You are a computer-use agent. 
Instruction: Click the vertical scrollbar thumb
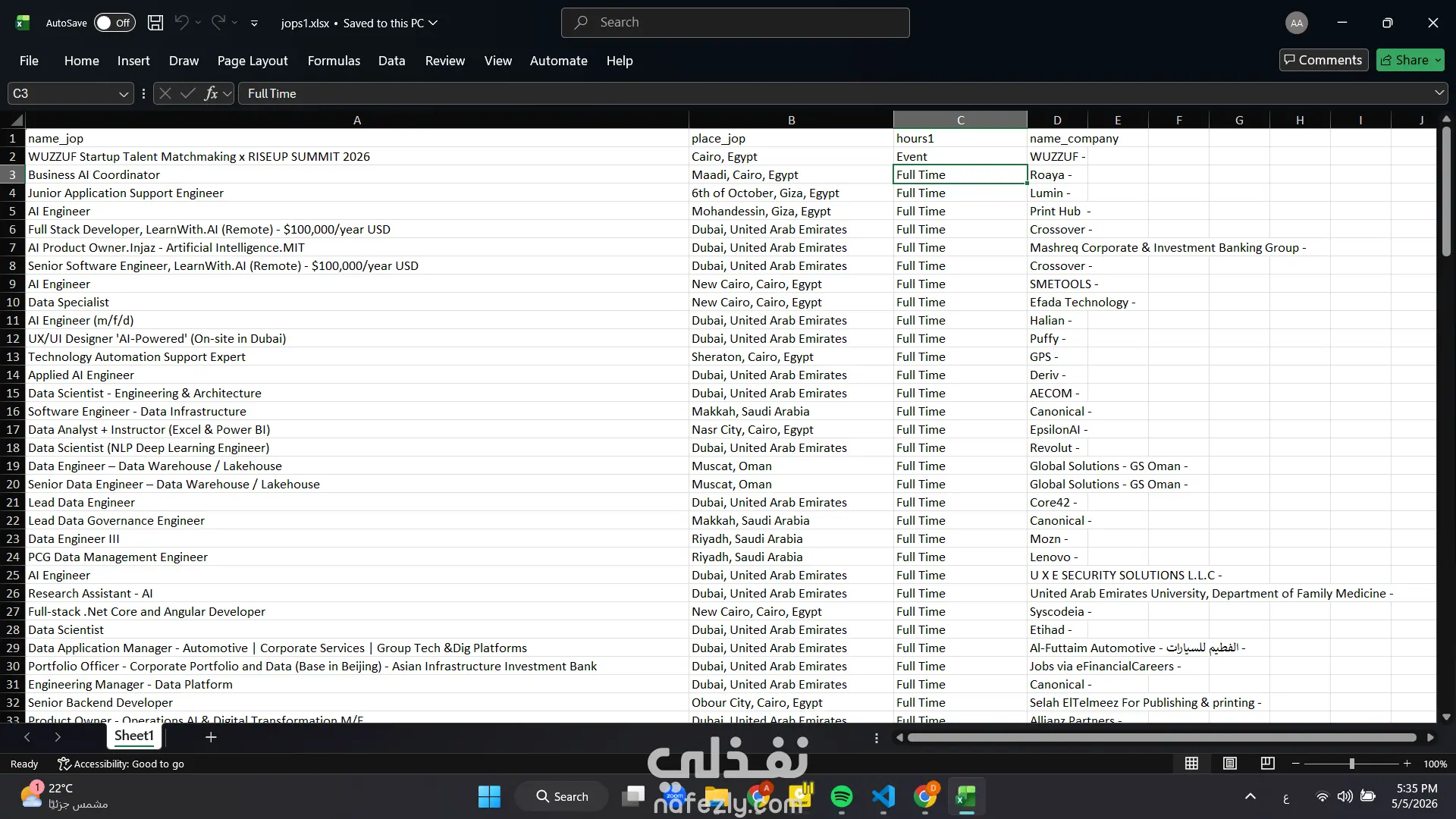pos(1446,191)
